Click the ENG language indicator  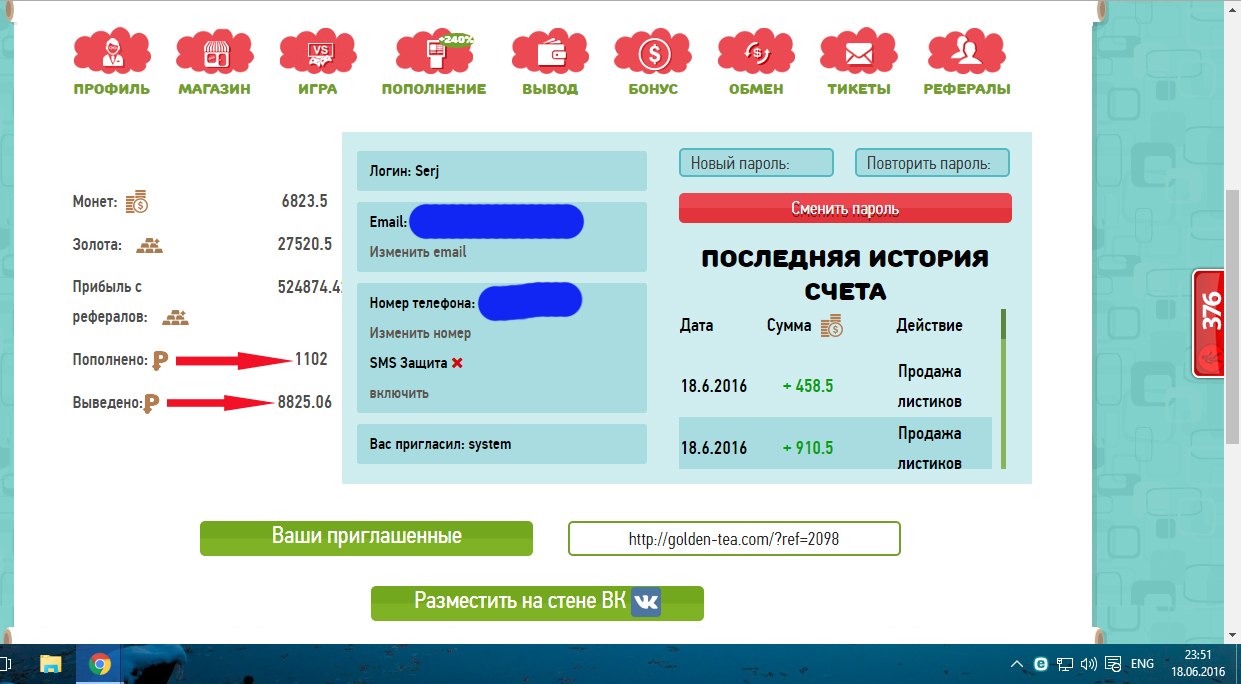click(1142, 664)
